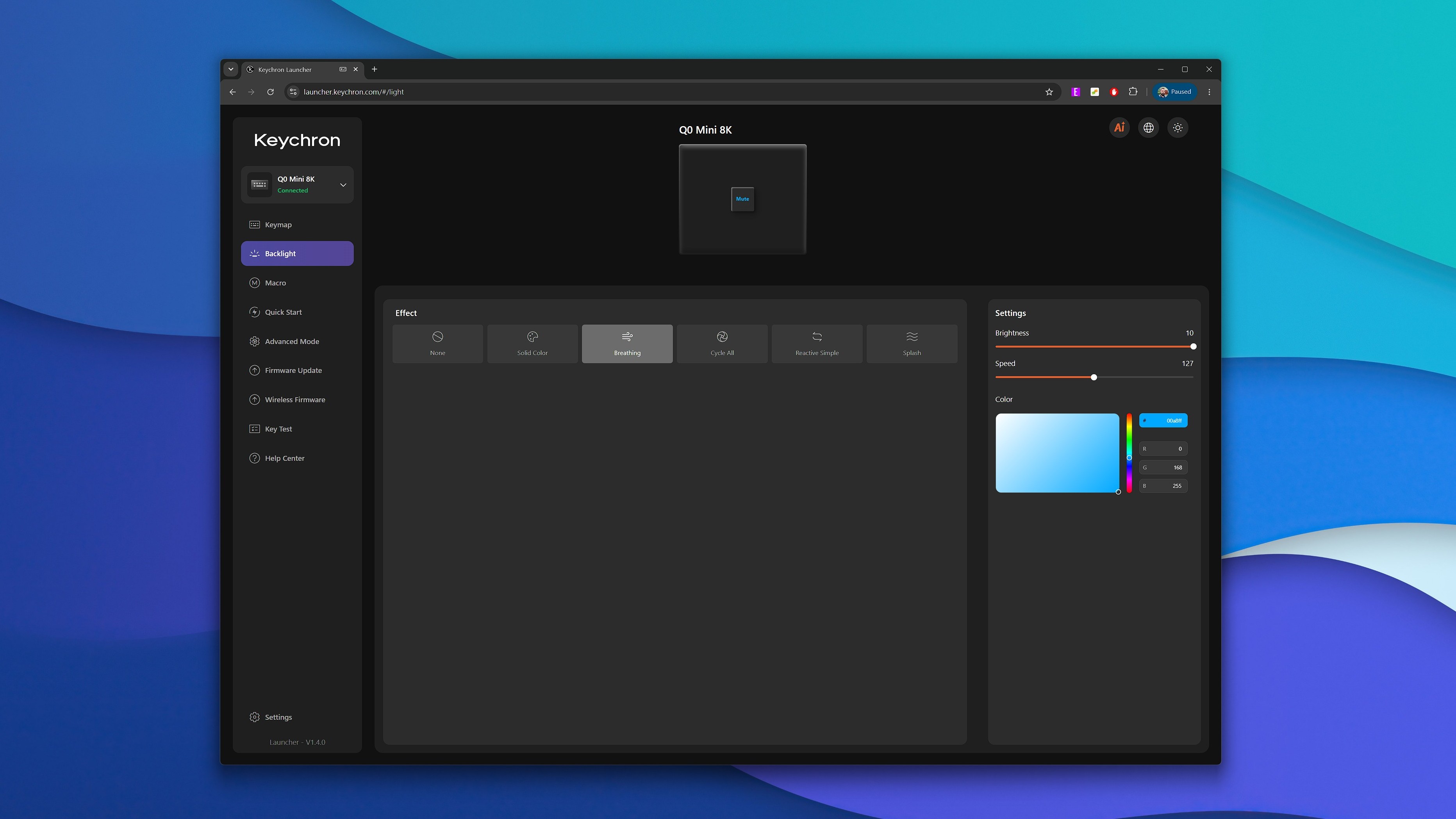Screen dimensions: 1456x819
Task: Open Settings at sidebar bottom
Action: [x=297, y=717]
